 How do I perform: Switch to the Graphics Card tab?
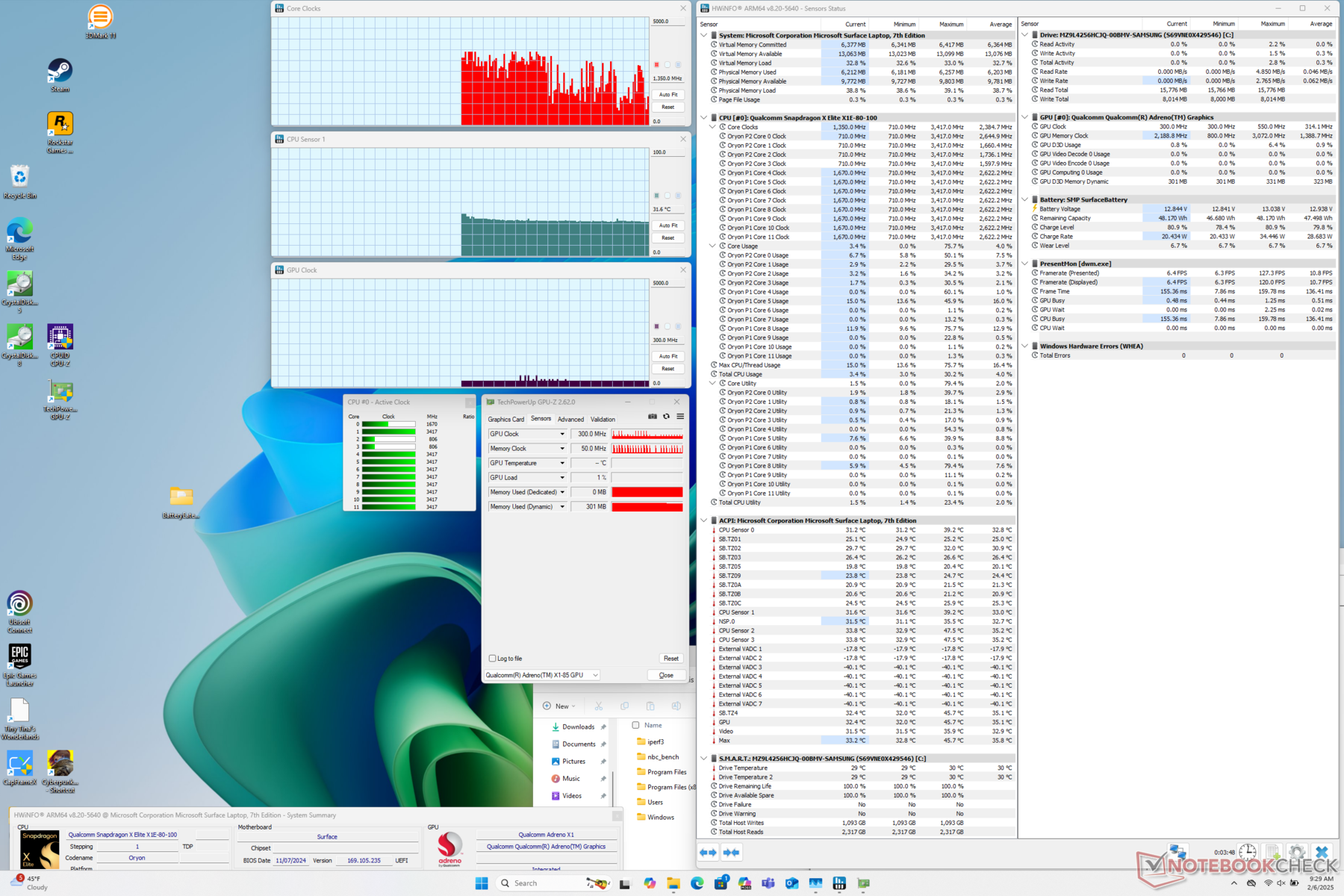(506, 420)
